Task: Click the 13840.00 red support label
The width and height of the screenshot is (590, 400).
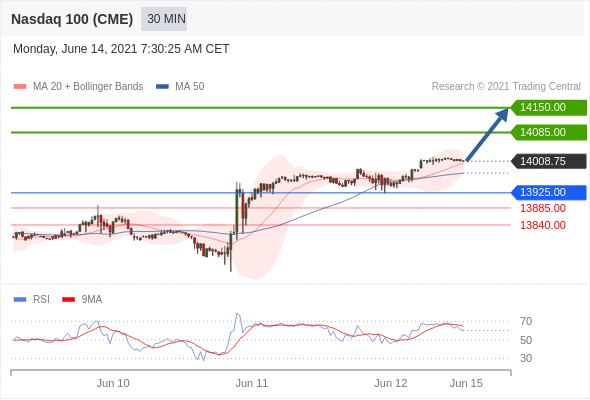Action: (543, 225)
